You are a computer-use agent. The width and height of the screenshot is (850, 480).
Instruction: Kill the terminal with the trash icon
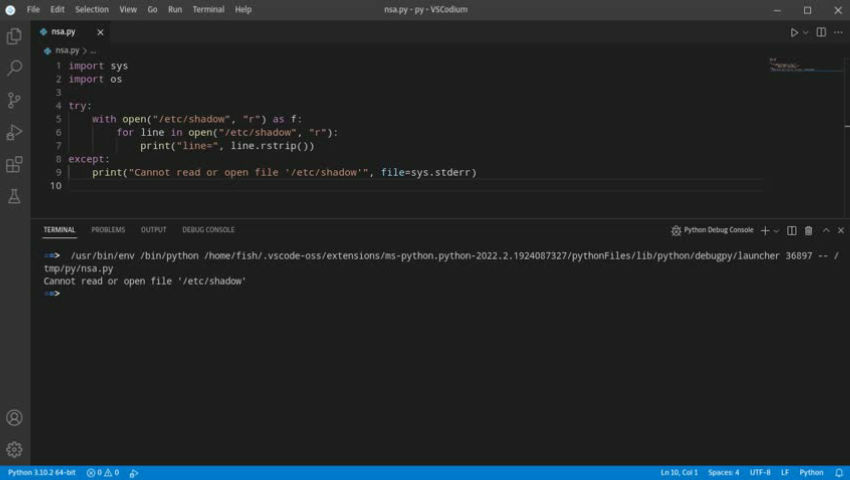click(x=808, y=231)
